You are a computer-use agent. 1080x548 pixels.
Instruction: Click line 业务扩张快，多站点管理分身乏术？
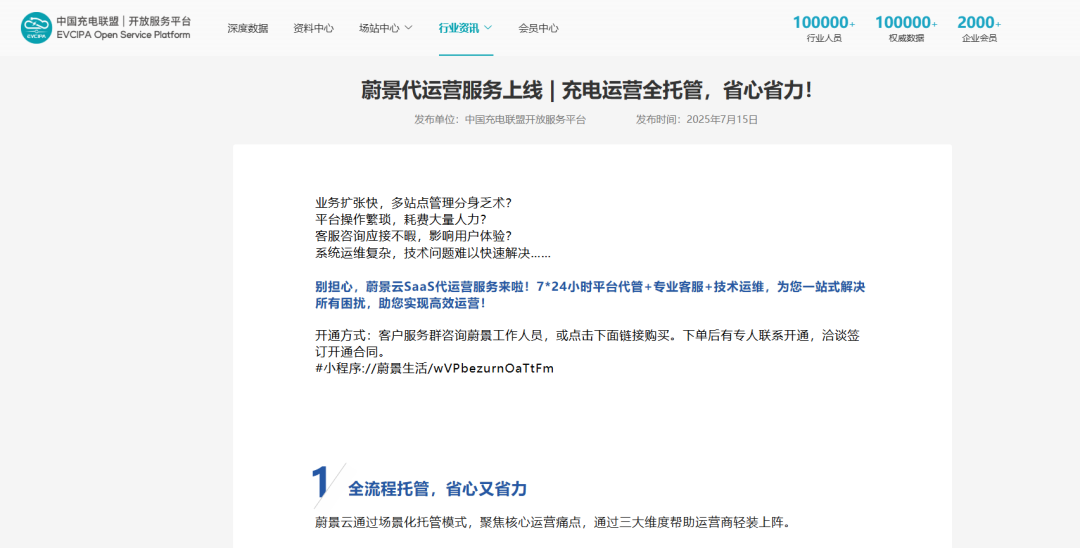click(414, 203)
